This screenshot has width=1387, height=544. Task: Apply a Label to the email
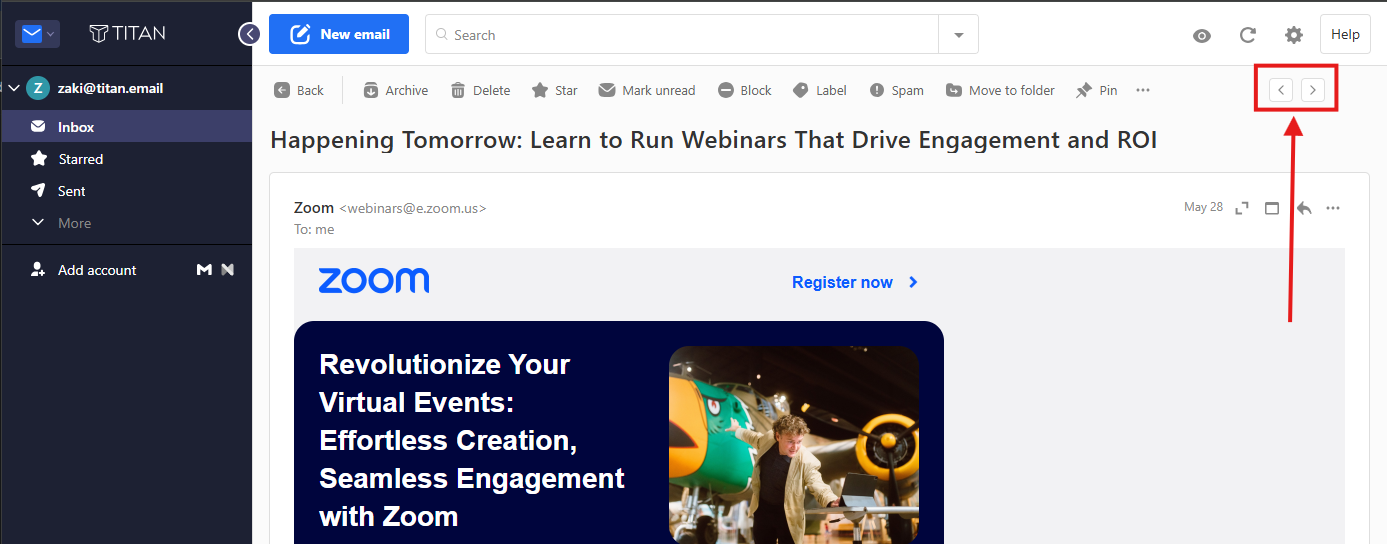click(x=819, y=90)
